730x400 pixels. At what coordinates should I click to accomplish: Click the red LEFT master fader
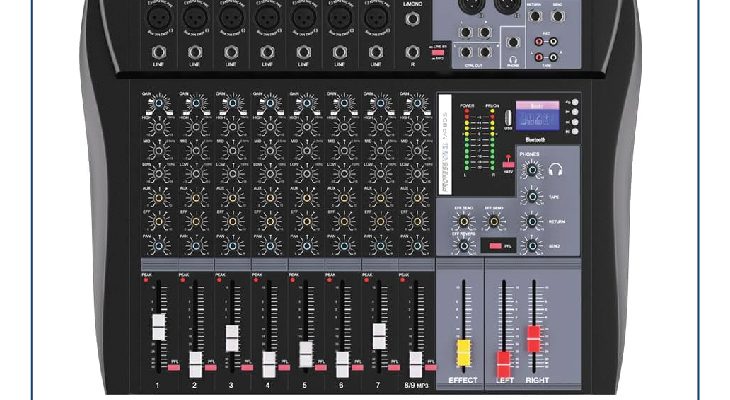tap(504, 360)
